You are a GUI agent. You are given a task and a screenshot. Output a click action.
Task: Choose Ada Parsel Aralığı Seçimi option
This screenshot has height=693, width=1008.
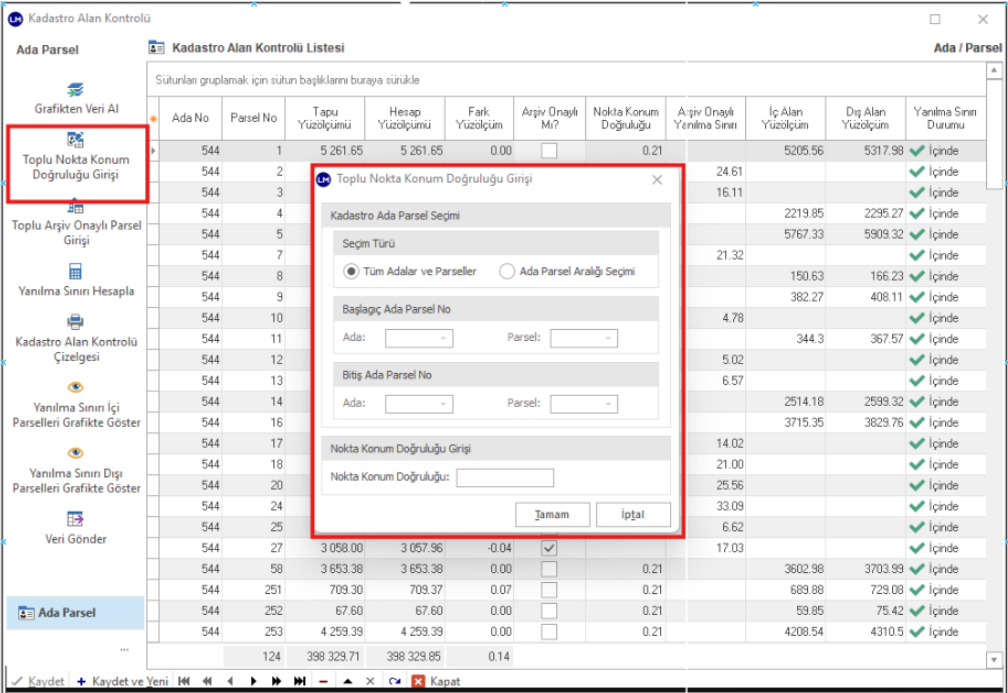[x=507, y=271]
